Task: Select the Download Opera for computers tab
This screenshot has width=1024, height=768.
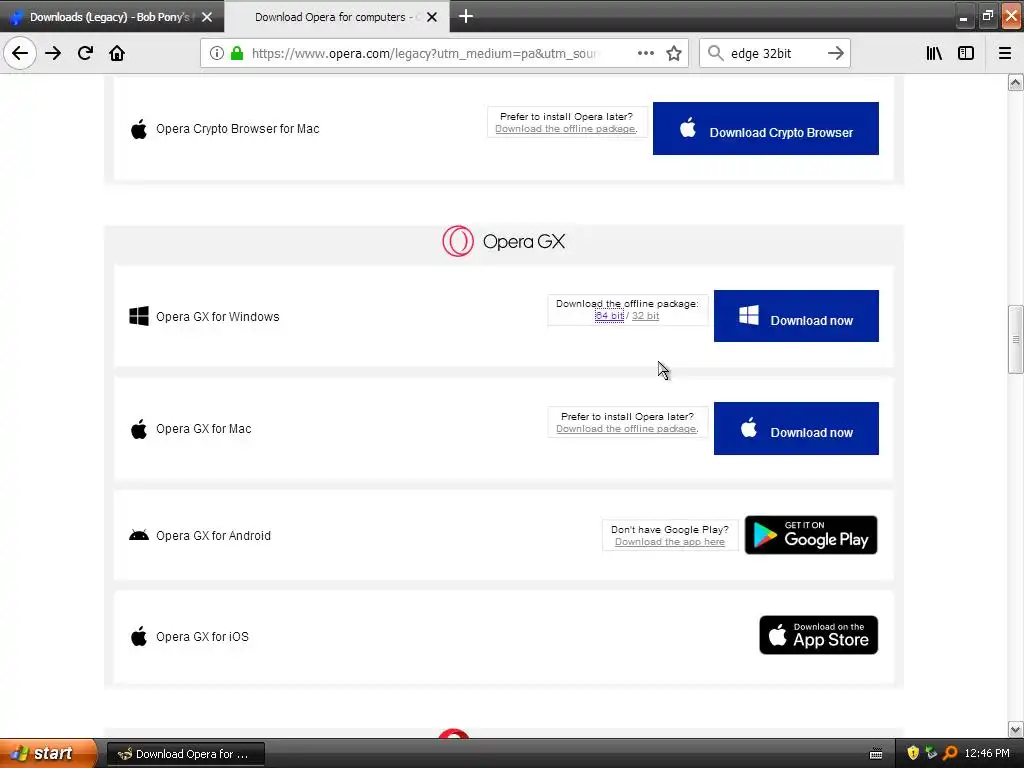Action: click(x=337, y=17)
